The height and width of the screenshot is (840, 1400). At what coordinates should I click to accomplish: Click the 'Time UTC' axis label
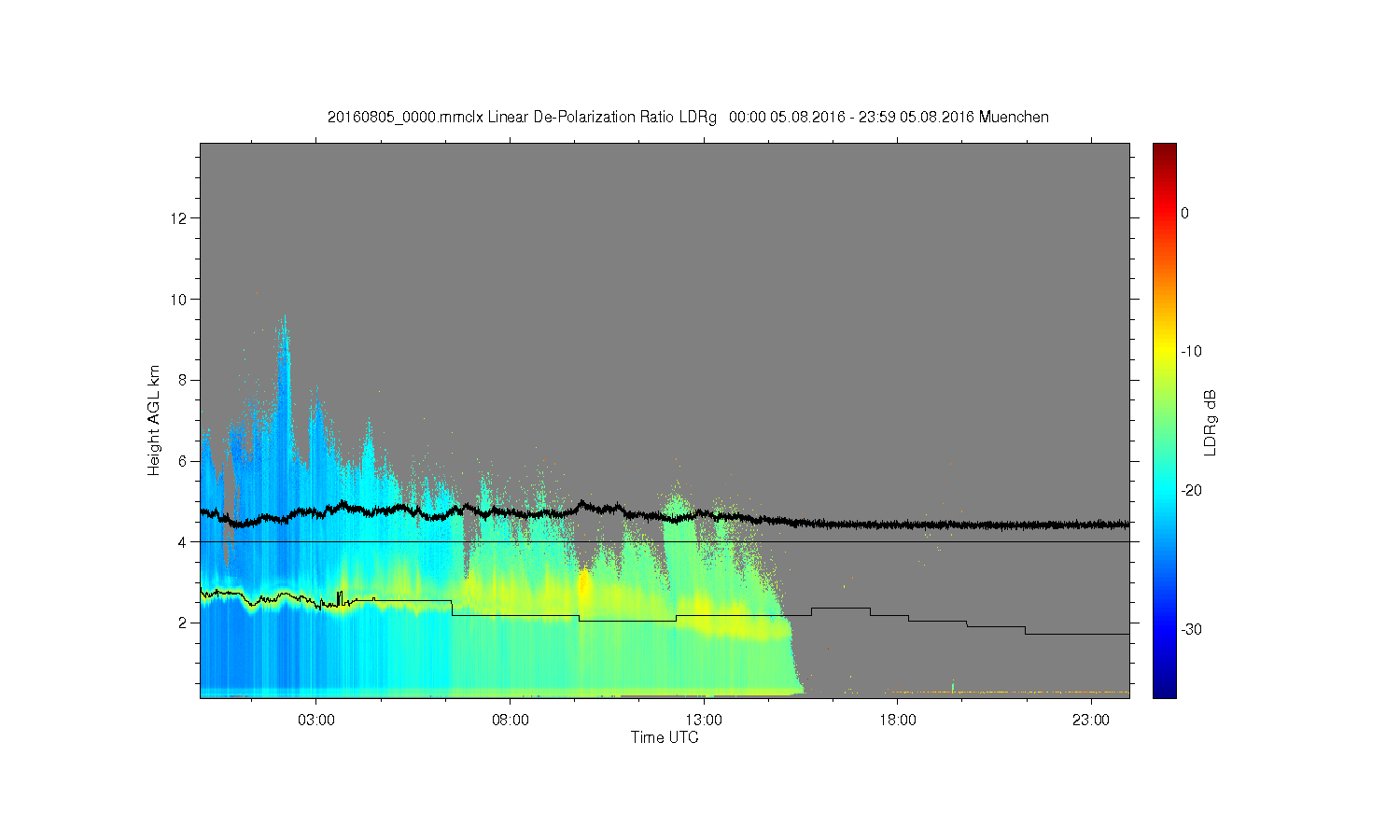[665, 737]
